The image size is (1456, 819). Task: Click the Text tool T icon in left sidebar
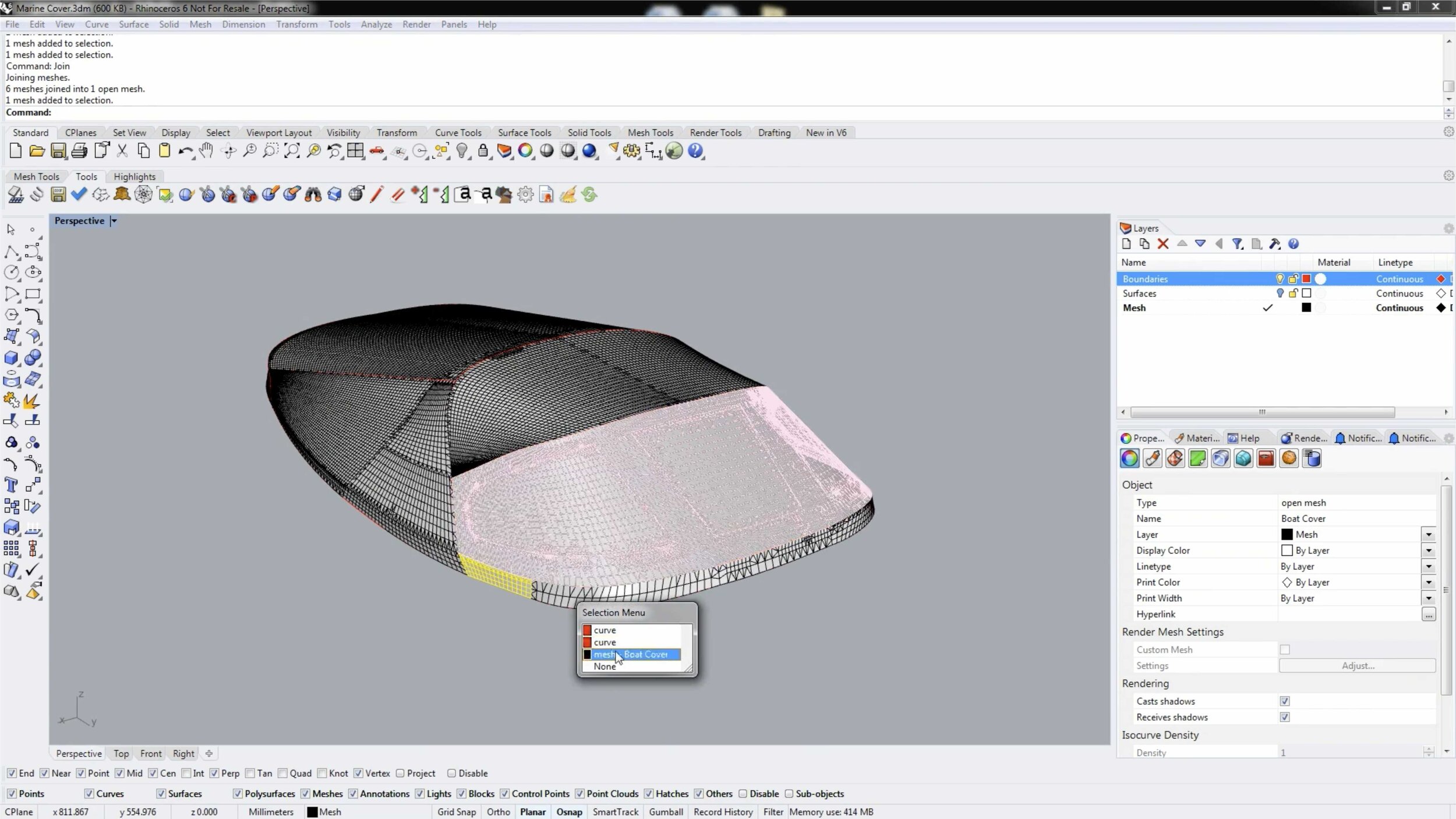point(11,485)
